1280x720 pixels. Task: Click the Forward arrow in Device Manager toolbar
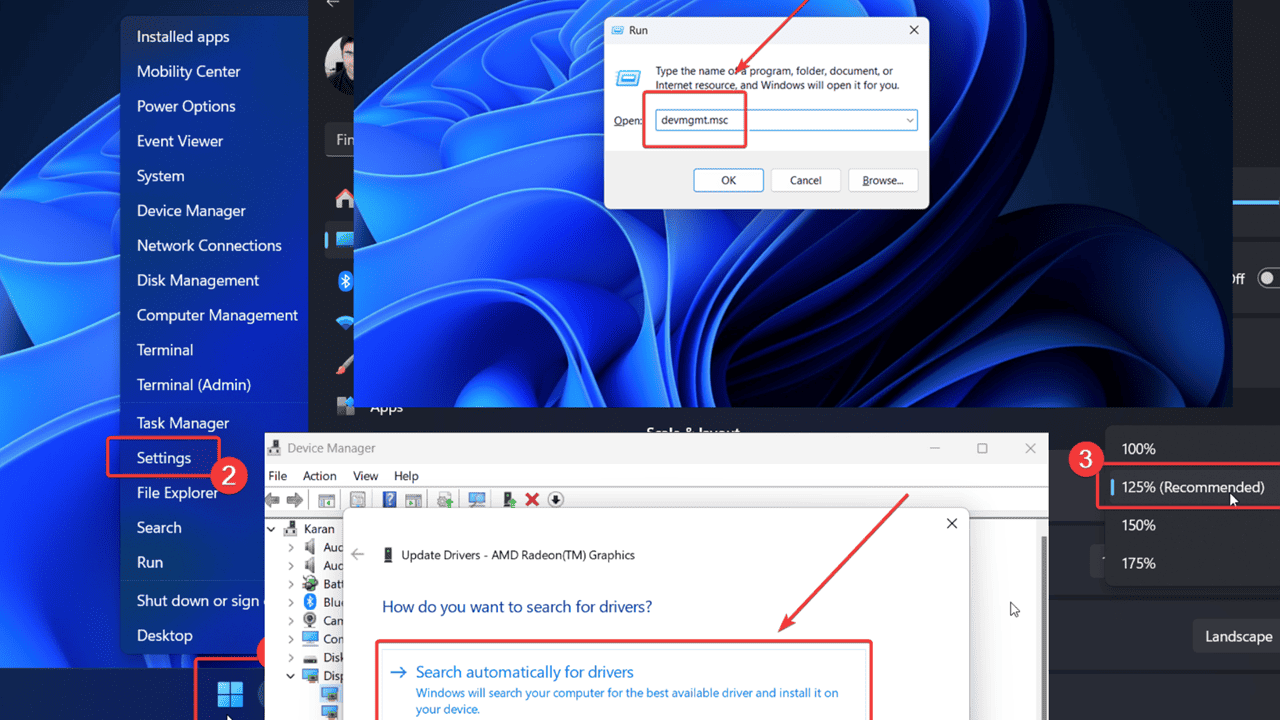click(295, 500)
